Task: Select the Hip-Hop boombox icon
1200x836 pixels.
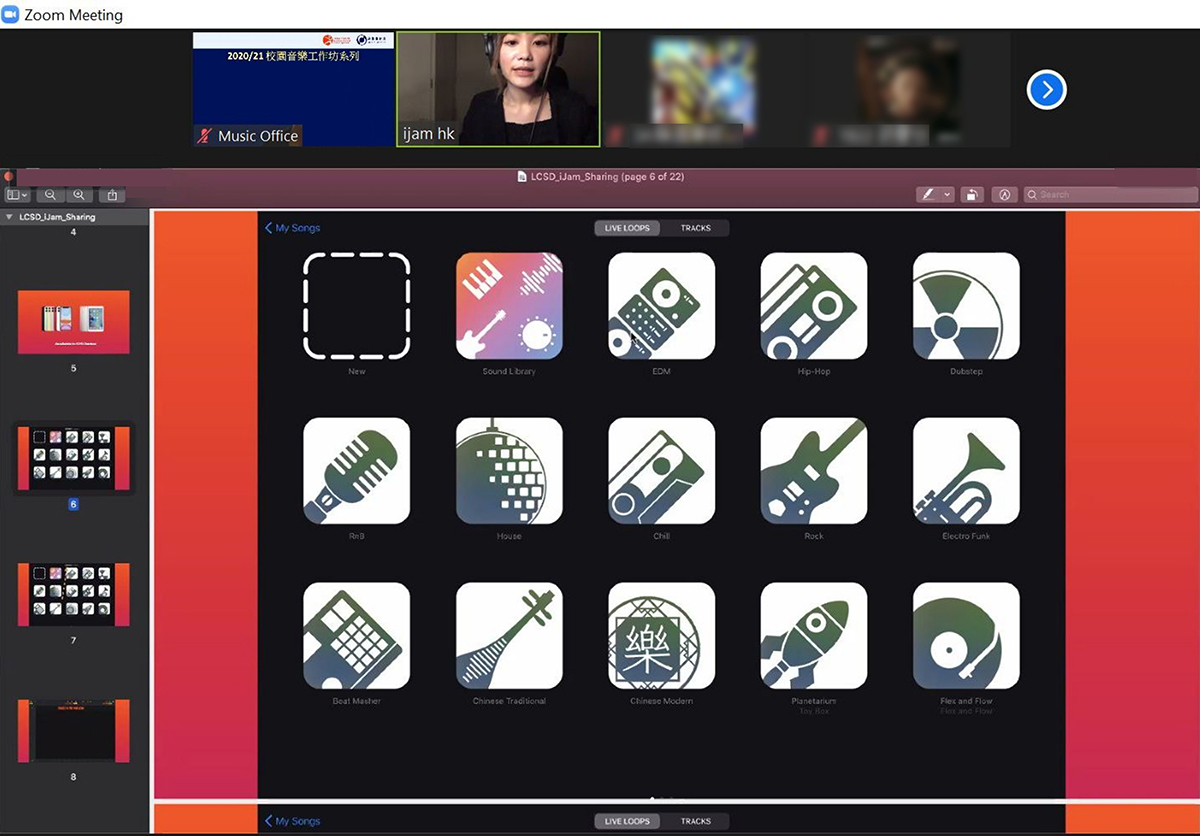Action: point(813,306)
